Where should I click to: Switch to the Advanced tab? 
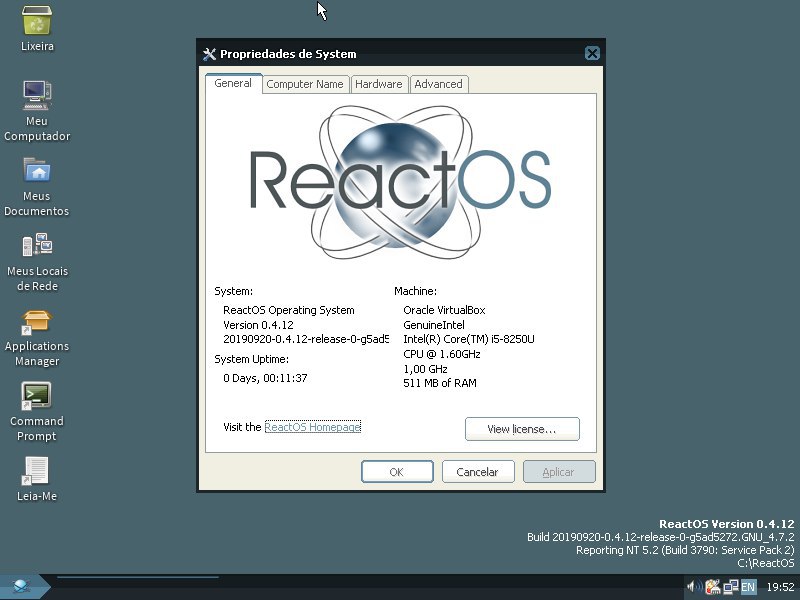coord(438,84)
